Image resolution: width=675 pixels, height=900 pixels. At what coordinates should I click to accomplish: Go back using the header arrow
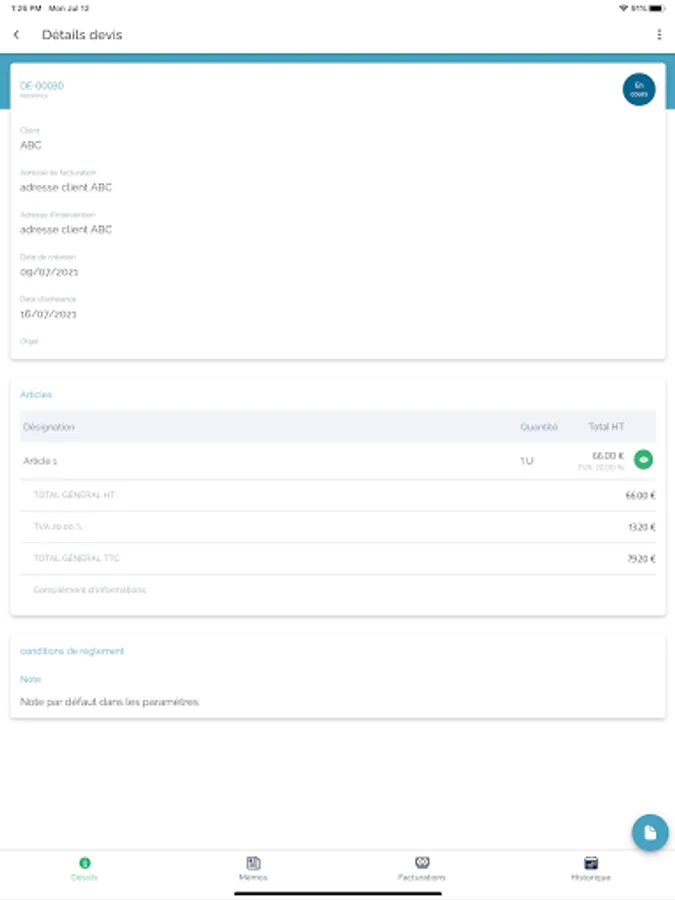pos(16,35)
